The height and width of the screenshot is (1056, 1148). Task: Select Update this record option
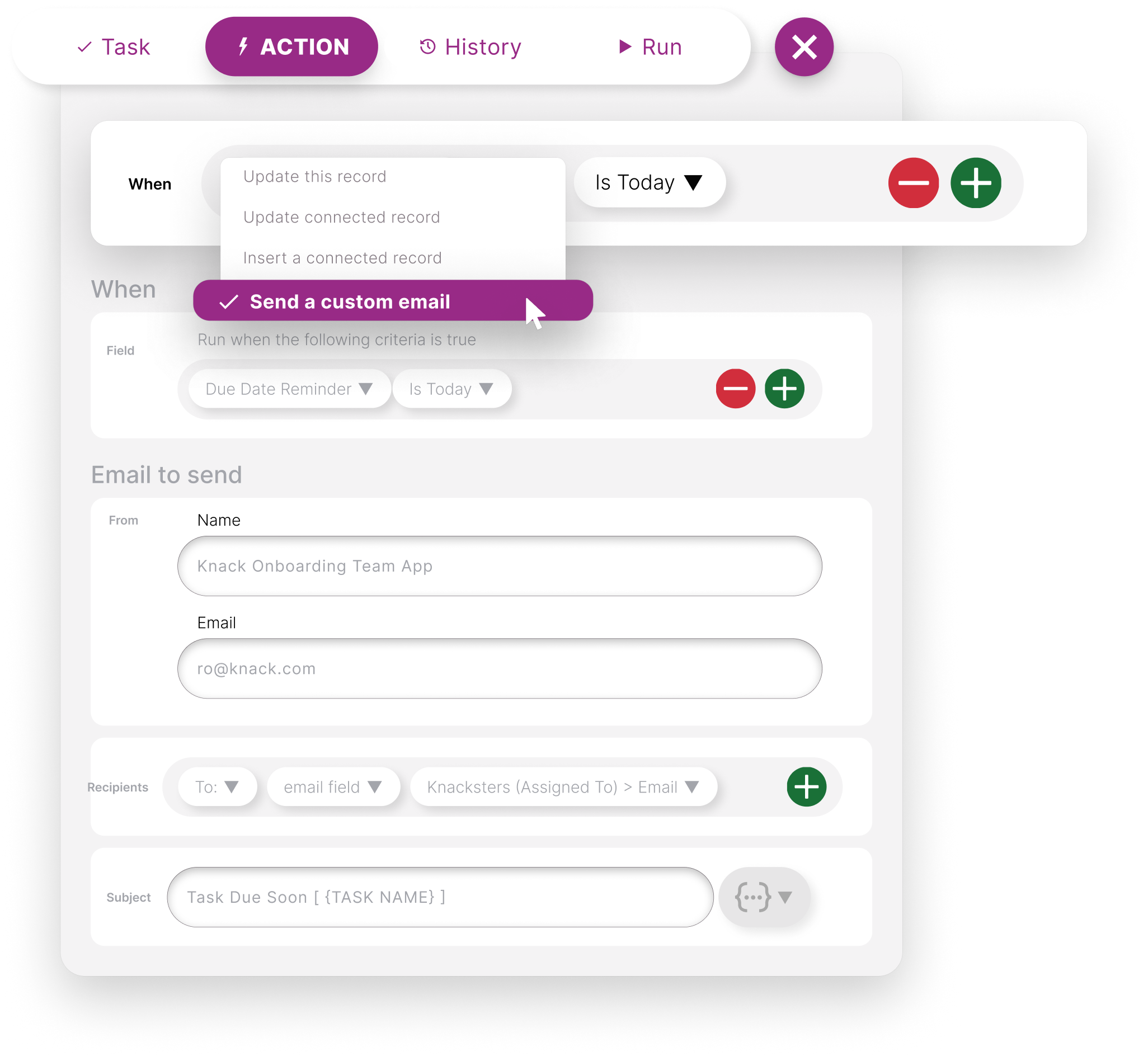315,177
